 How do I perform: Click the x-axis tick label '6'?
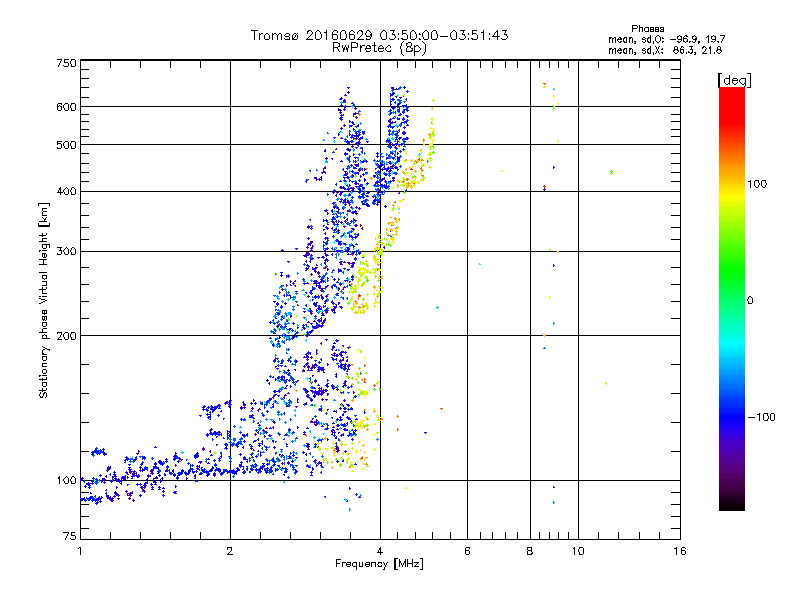click(467, 551)
